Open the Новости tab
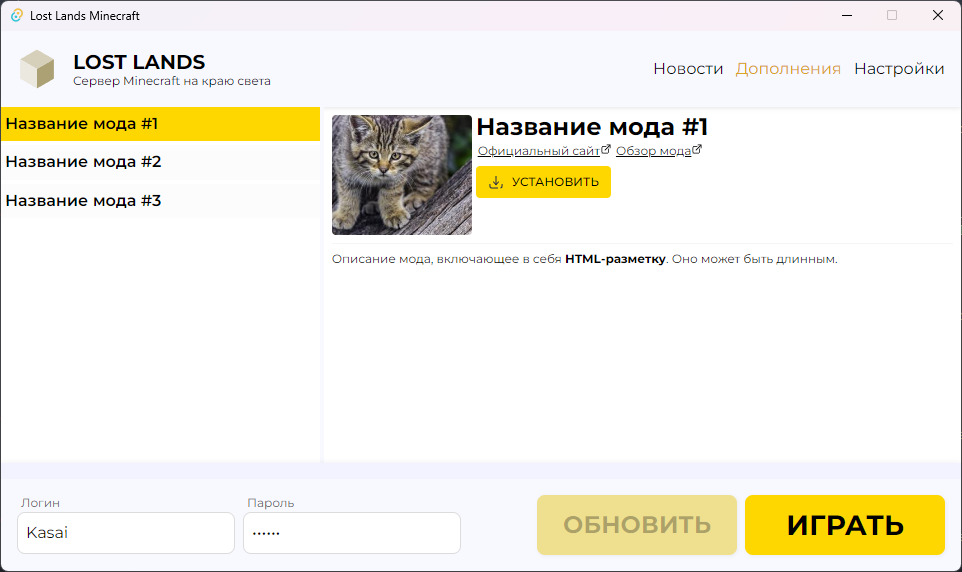Screen dimensions: 962x572 click(688, 69)
